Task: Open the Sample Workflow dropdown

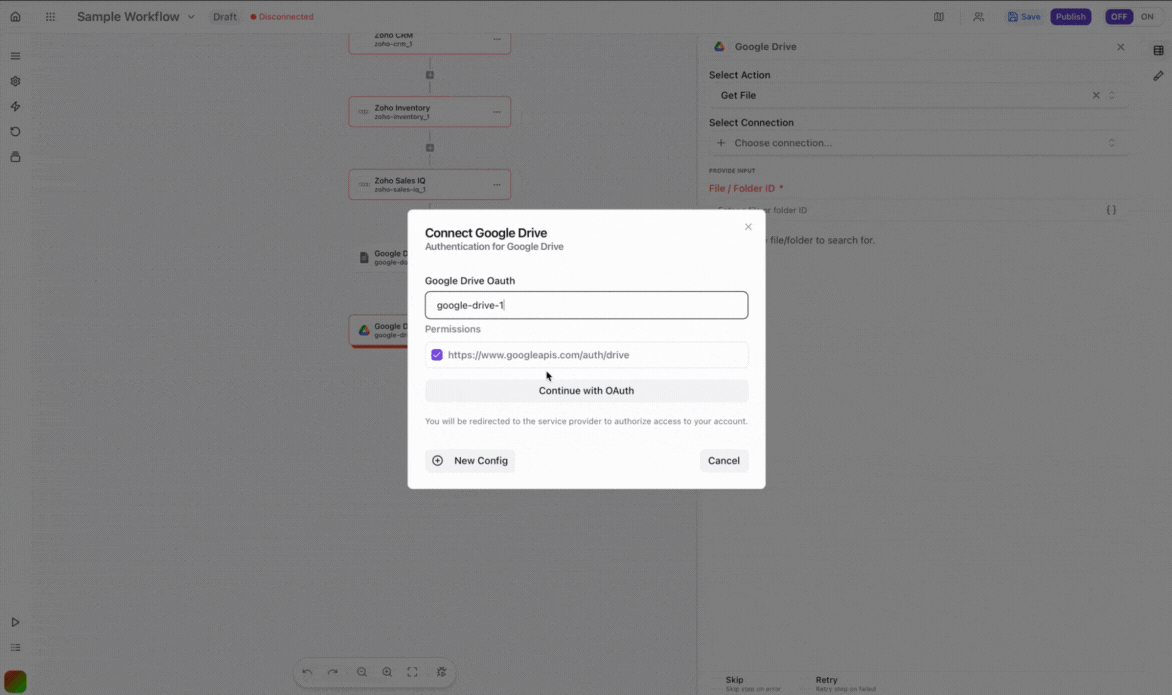Action: coord(190,16)
